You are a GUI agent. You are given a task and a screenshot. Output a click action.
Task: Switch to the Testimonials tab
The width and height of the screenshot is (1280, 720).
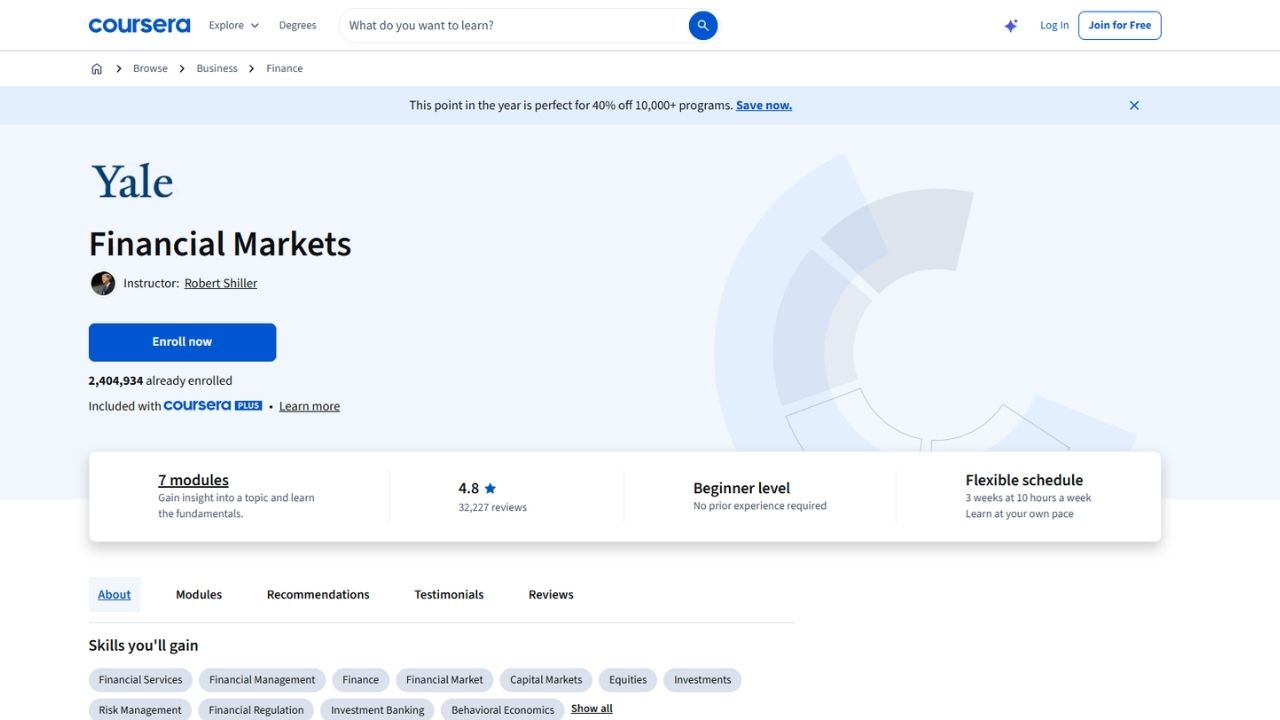[449, 594]
